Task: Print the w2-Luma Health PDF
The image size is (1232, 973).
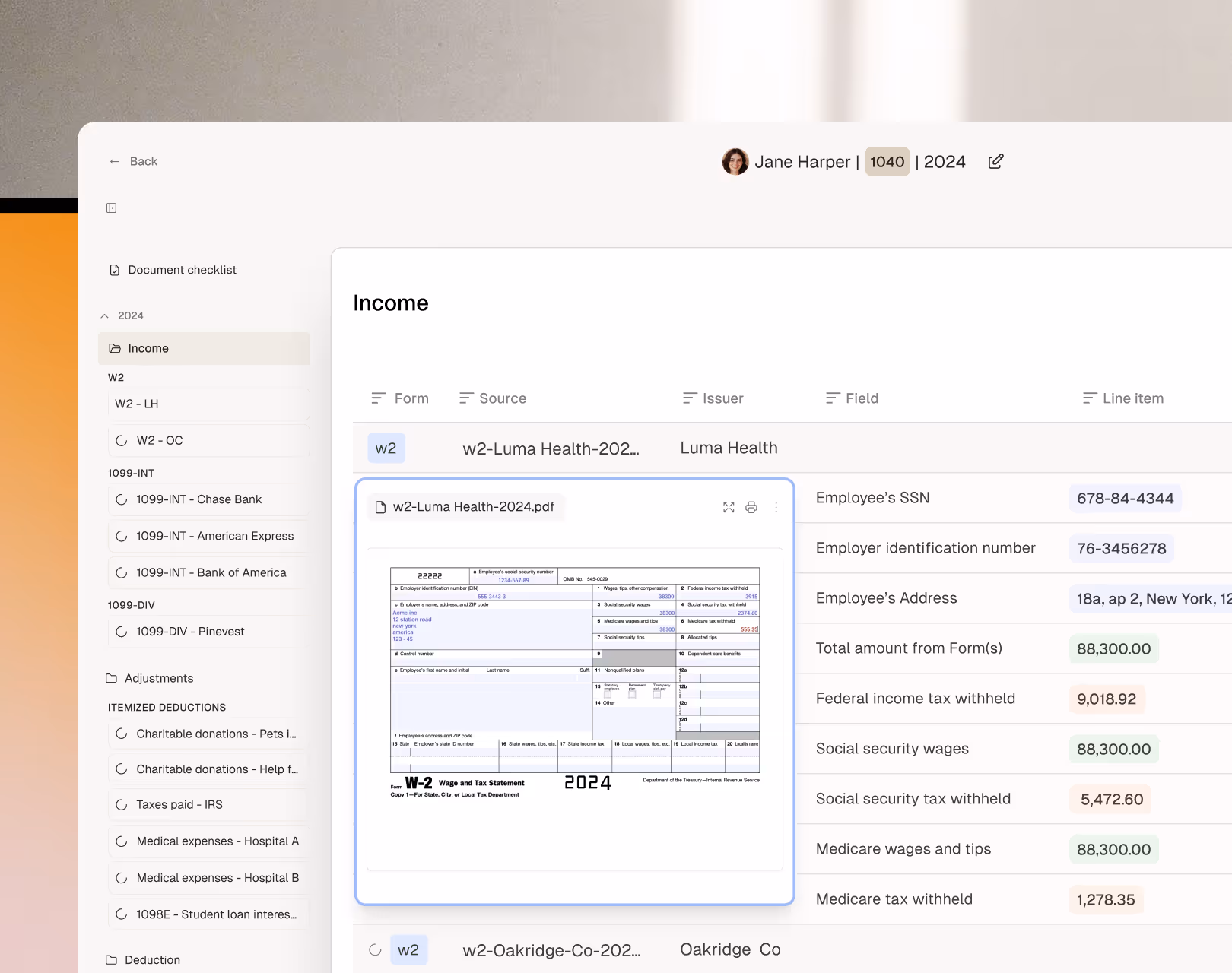Action: (751, 507)
